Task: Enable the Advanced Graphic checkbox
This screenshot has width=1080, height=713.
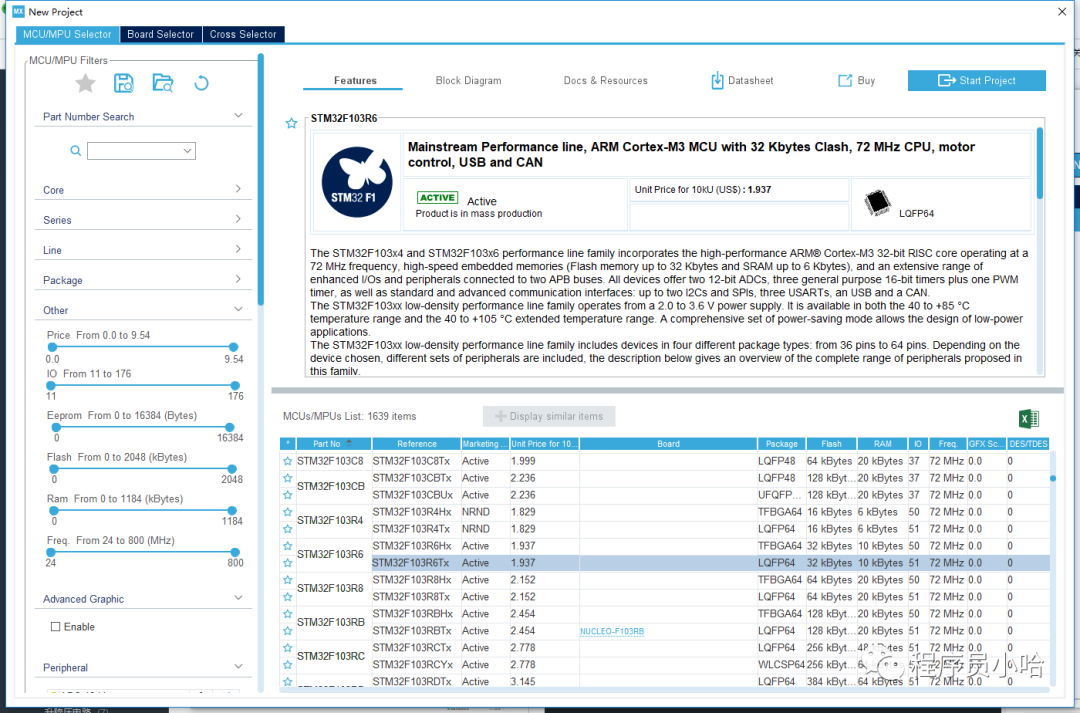Action: [x=56, y=627]
